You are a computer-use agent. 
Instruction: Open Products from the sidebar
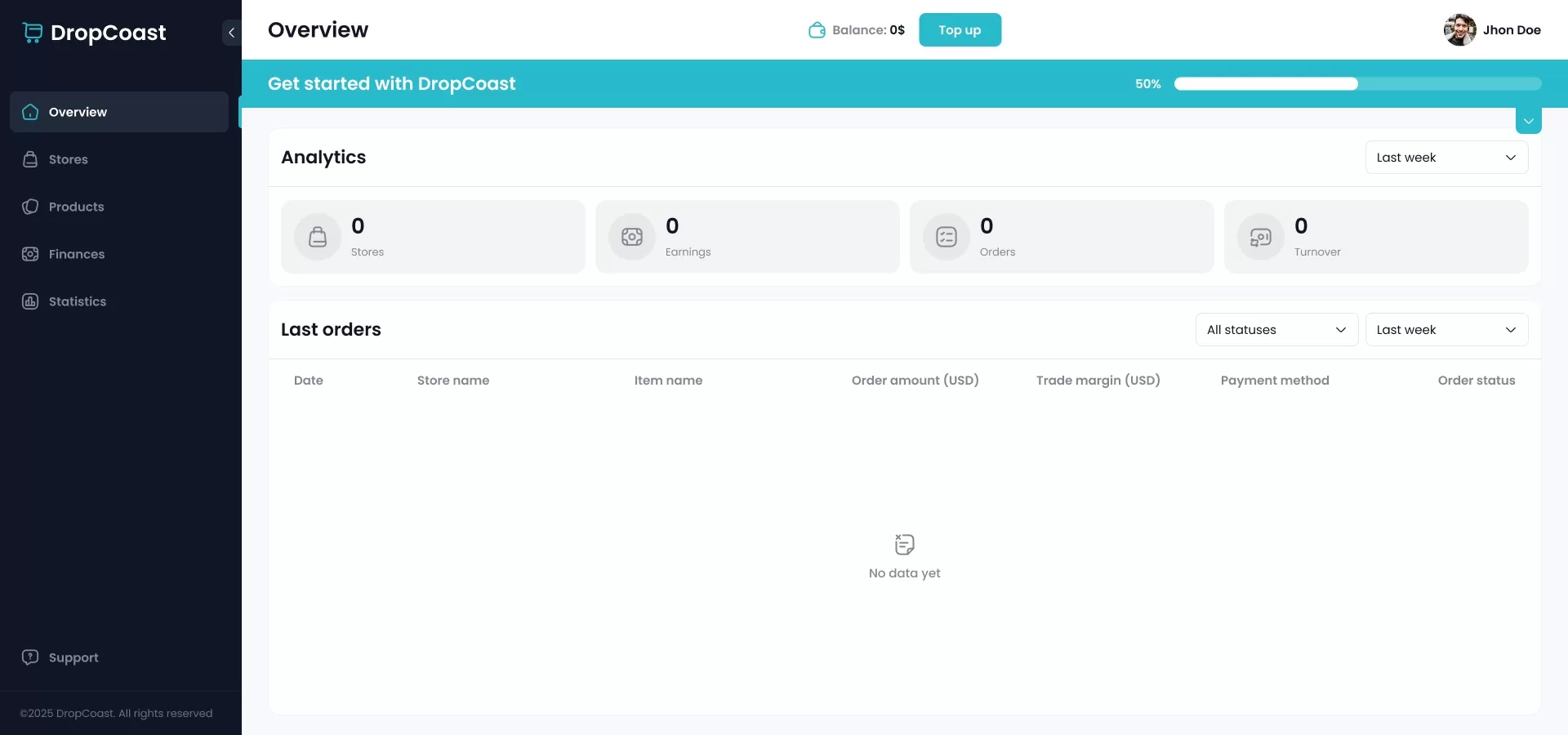(77, 207)
